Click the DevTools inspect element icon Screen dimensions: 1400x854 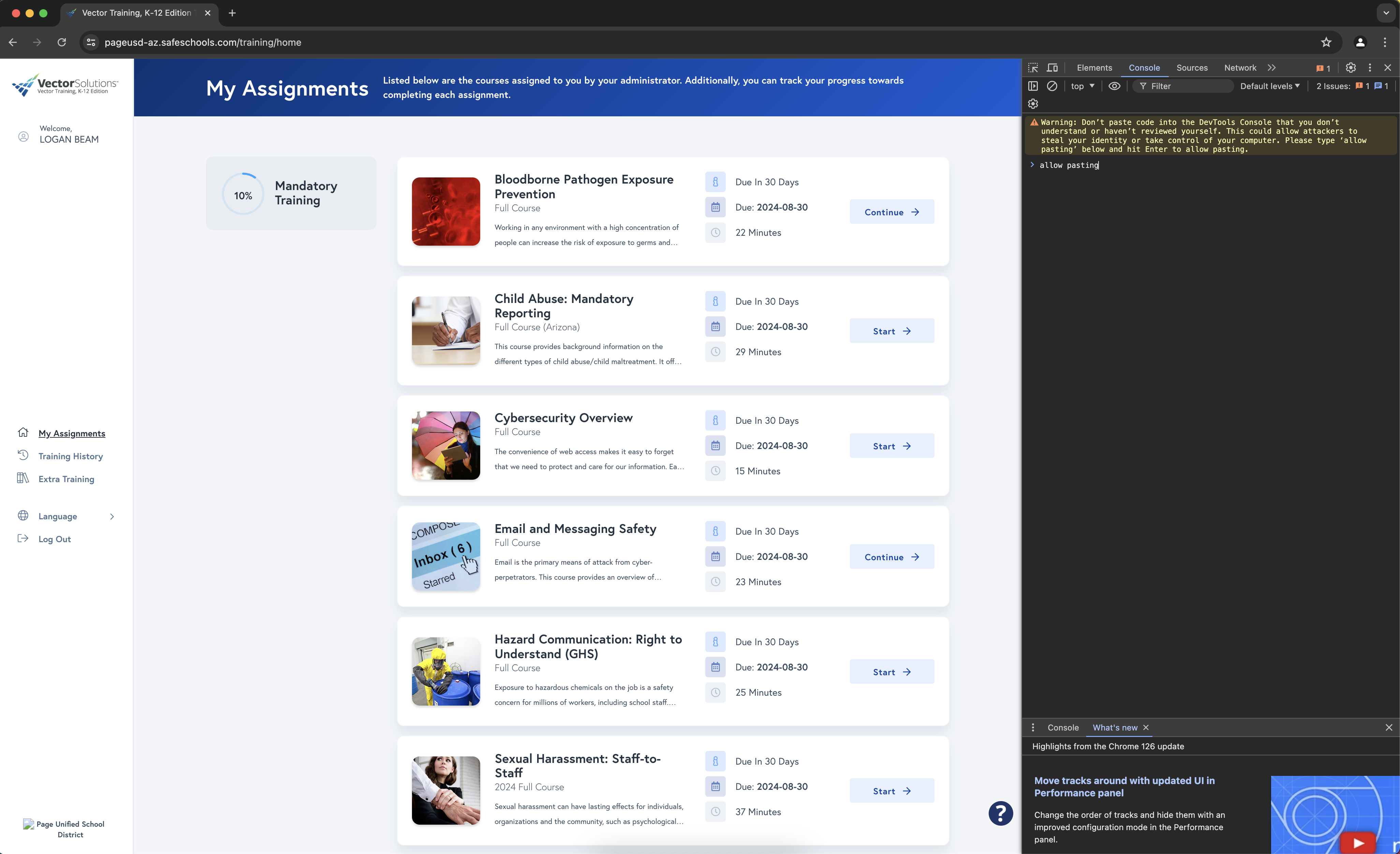[1033, 68]
